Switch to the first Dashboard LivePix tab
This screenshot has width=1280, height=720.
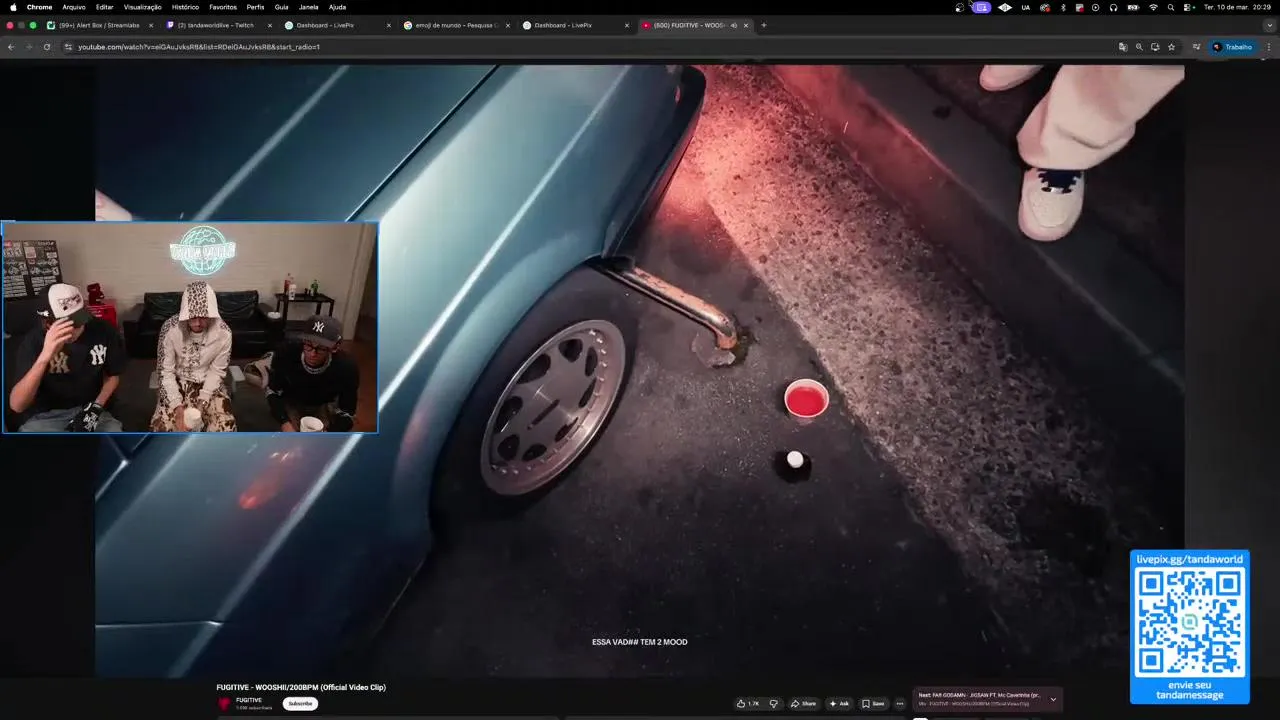pyautogui.click(x=338, y=25)
